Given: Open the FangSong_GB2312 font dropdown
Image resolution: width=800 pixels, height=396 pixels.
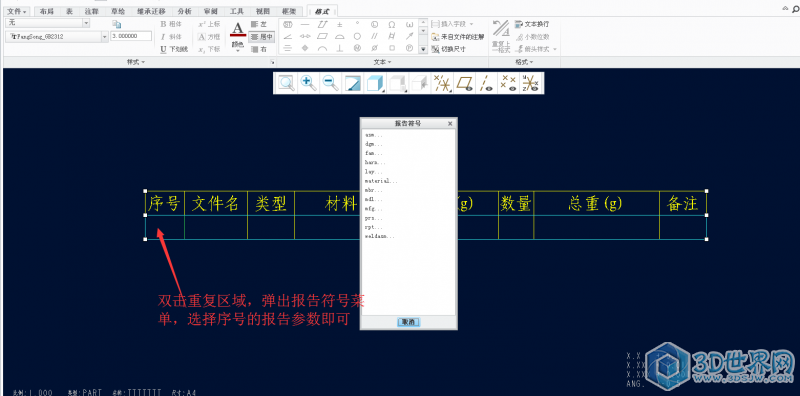Looking at the screenshot, I should coord(105,36).
